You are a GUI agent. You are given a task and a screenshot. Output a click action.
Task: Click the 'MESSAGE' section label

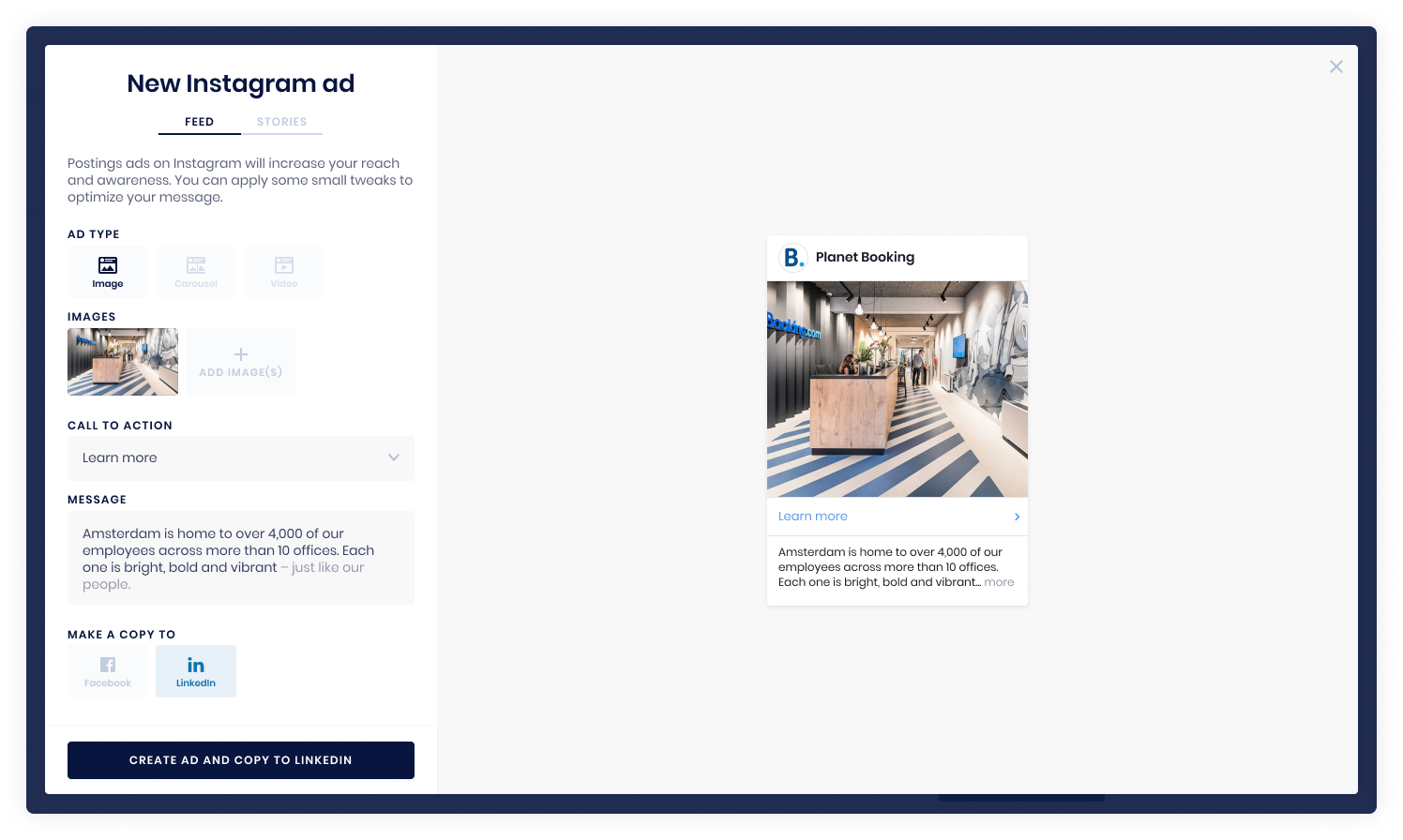(x=97, y=500)
